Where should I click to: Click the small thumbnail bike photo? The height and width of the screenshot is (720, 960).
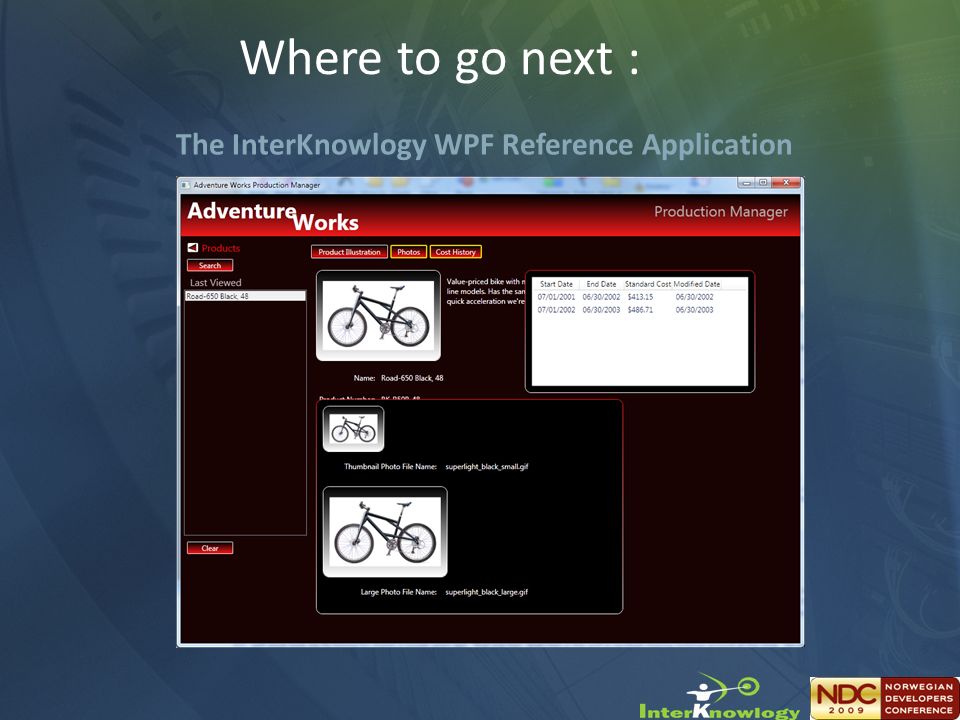click(x=353, y=429)
